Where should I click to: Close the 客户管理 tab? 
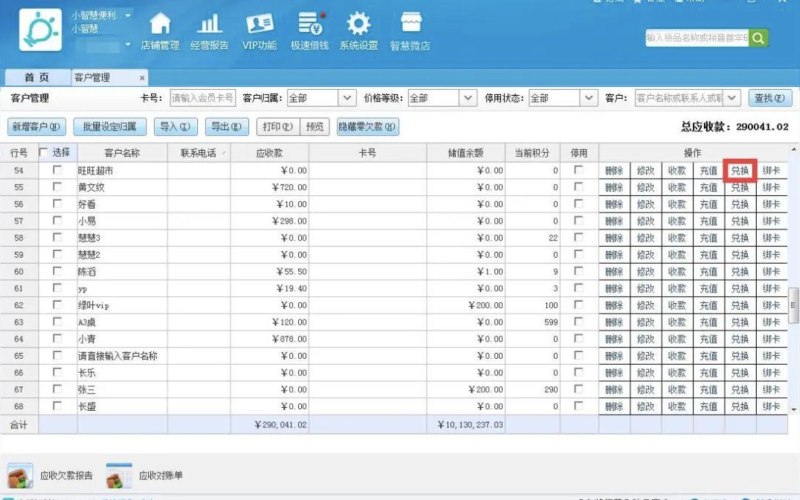tap(142, 78)
